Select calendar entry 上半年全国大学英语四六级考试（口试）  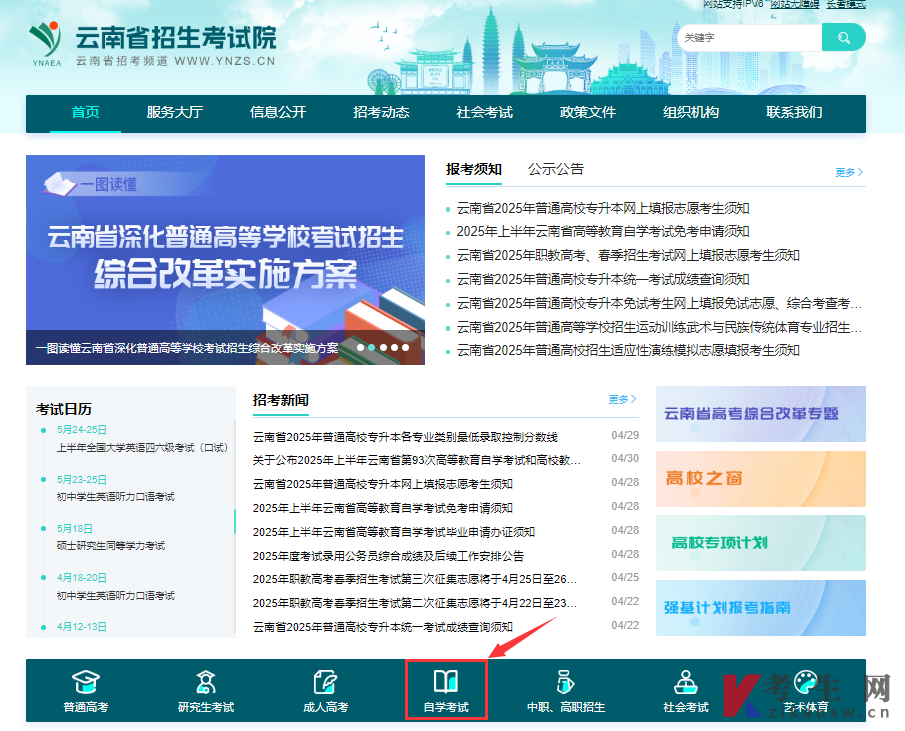click(x=143, y=448)
